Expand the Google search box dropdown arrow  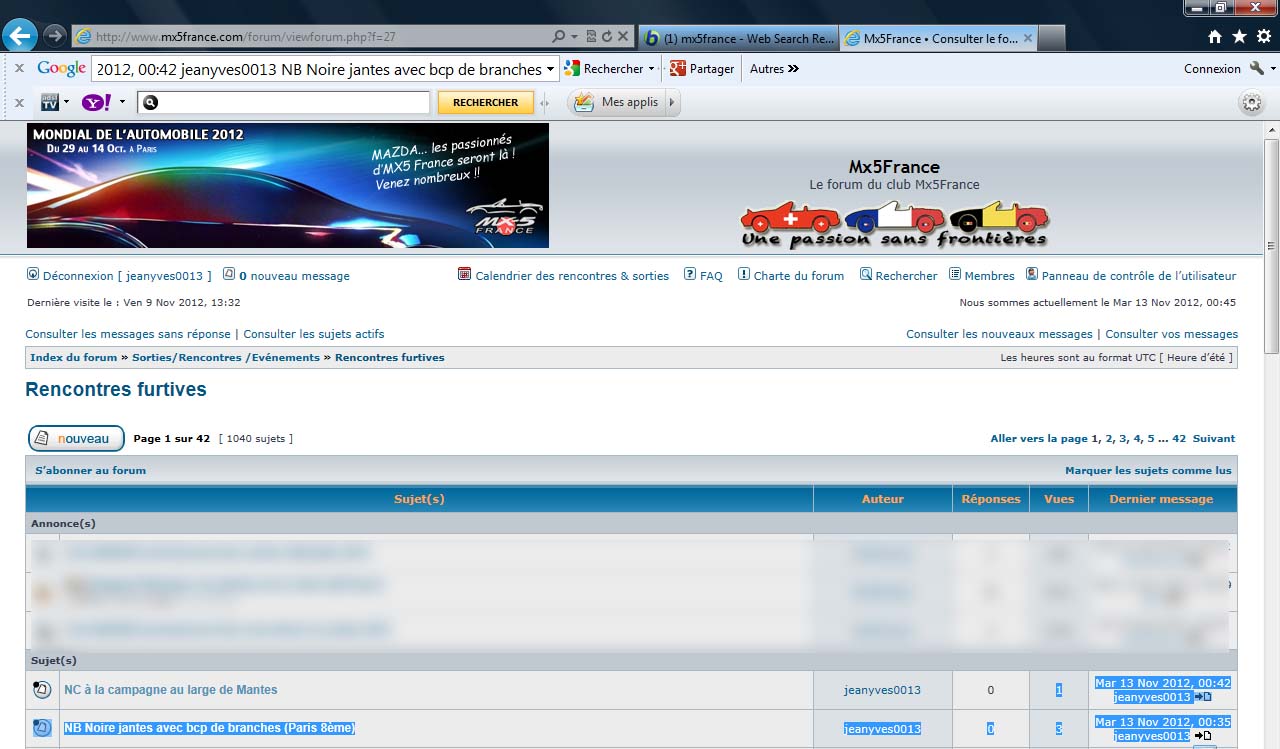550,69
